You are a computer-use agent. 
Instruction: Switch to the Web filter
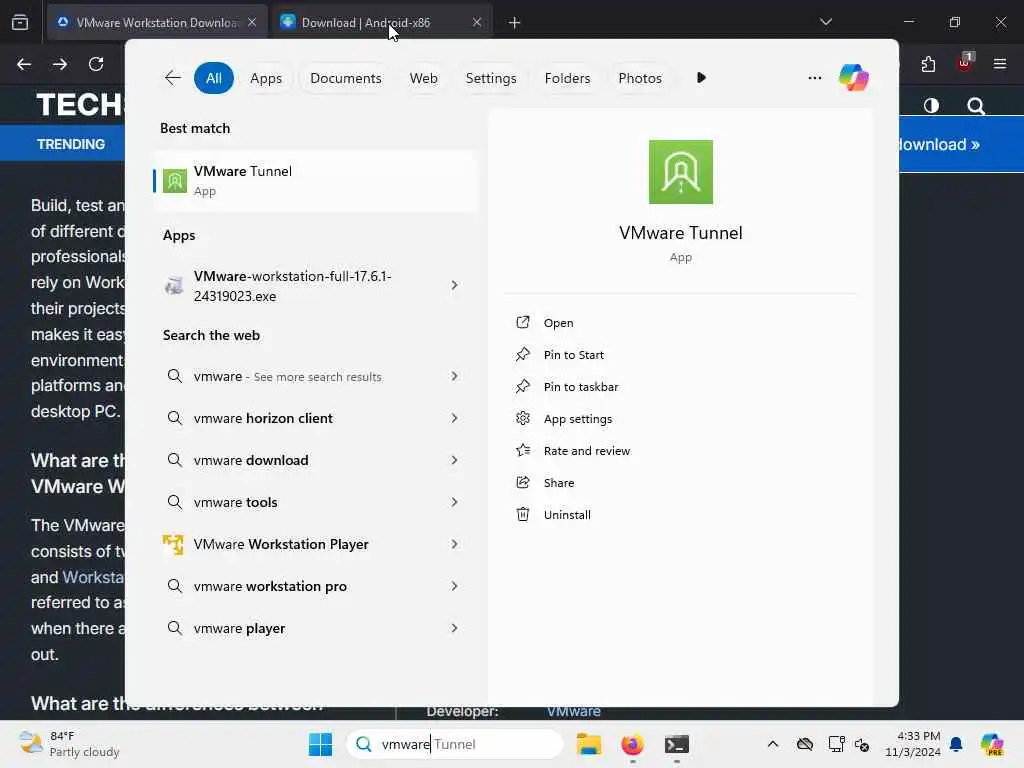[x=423, y=78]
